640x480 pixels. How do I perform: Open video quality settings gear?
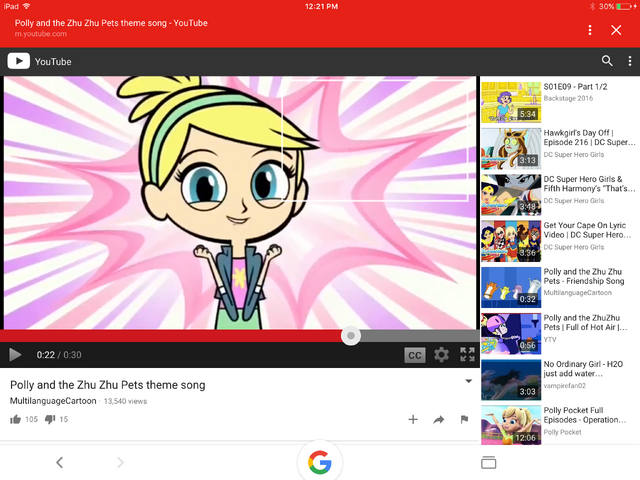click(441, 355)
